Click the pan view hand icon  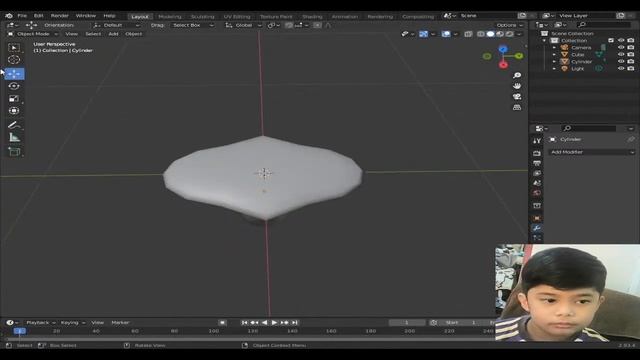517,86
